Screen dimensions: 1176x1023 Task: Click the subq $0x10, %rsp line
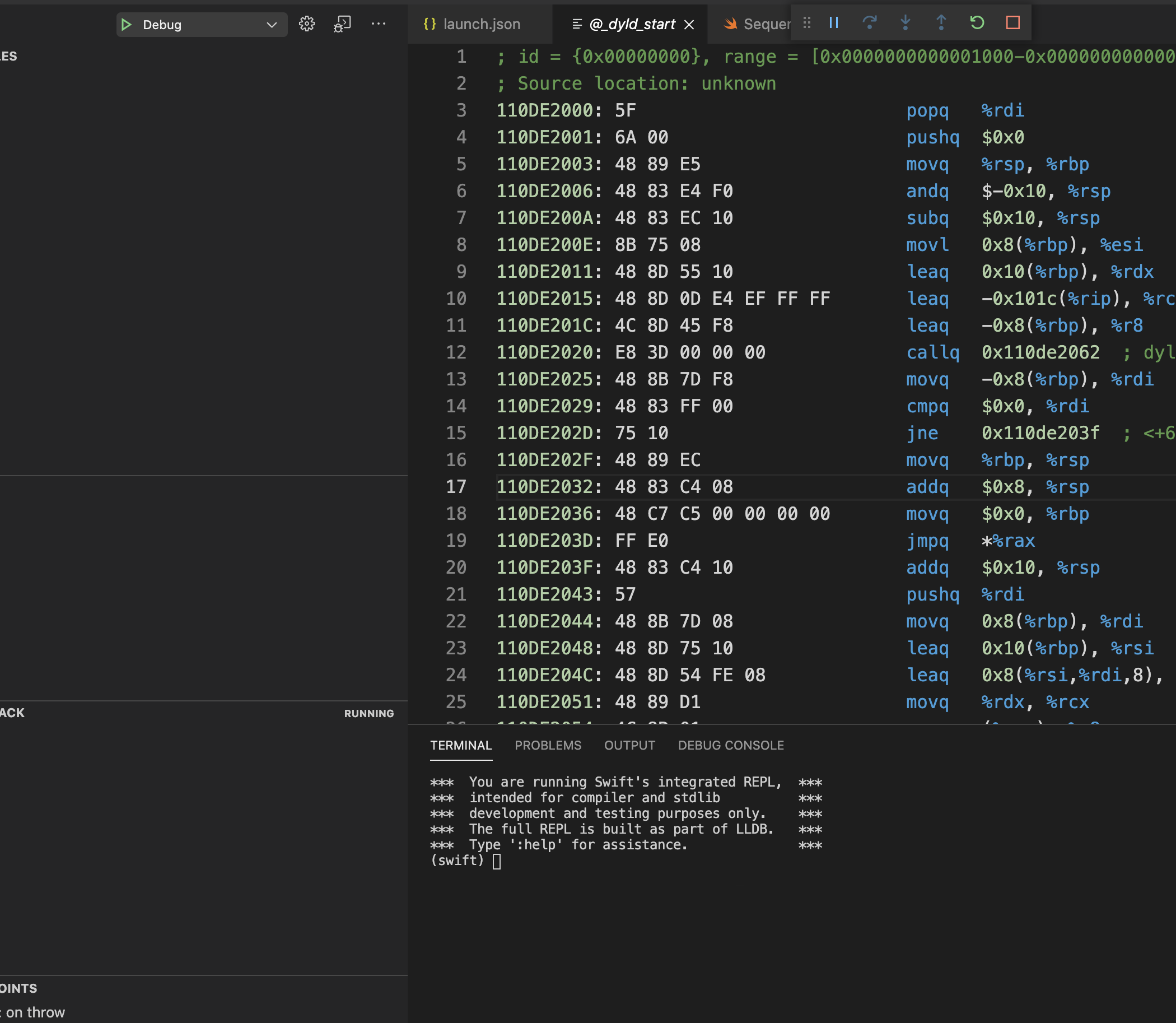click(x=836, y=217)
